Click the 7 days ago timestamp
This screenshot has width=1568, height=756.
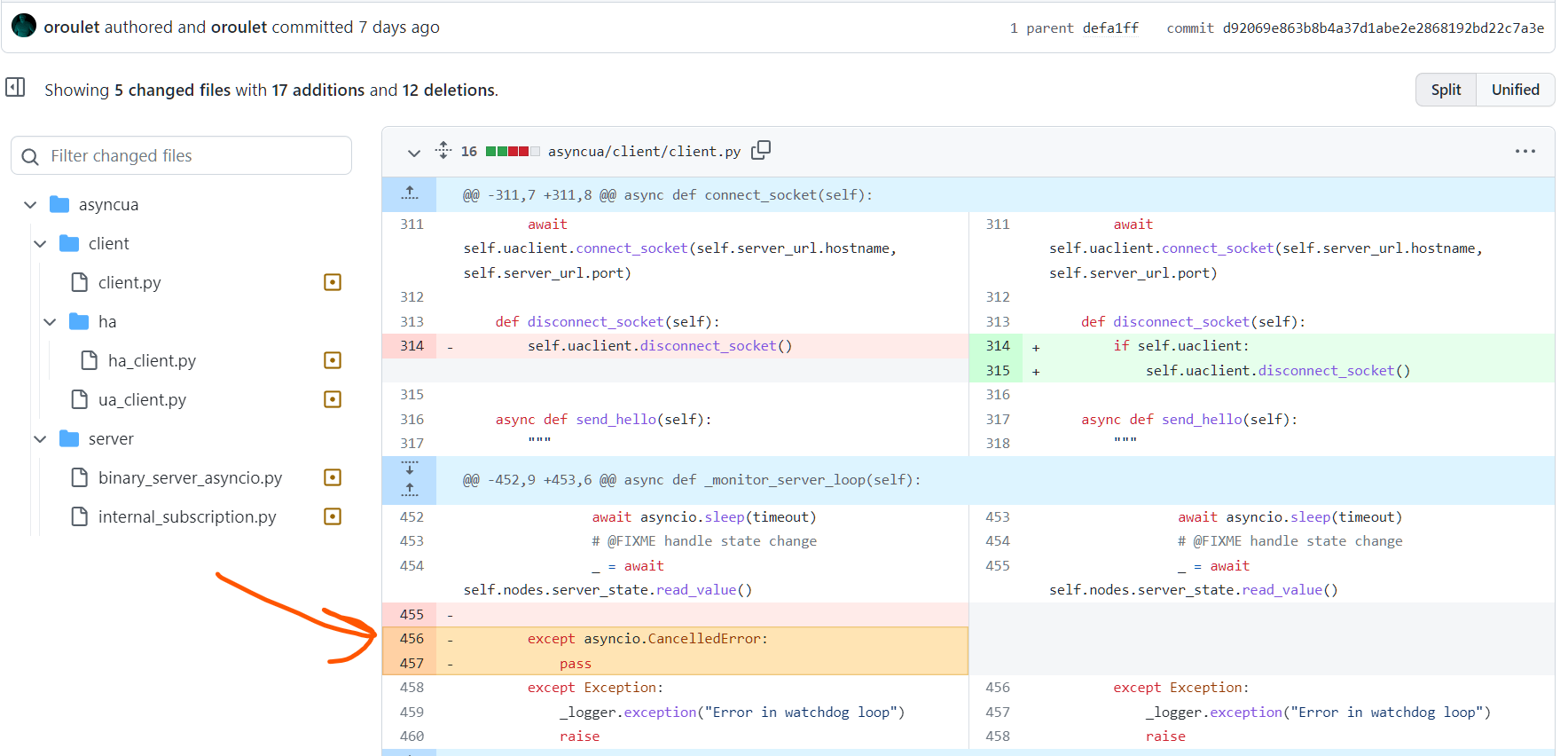pyautogui.click(x=399, y=27)
